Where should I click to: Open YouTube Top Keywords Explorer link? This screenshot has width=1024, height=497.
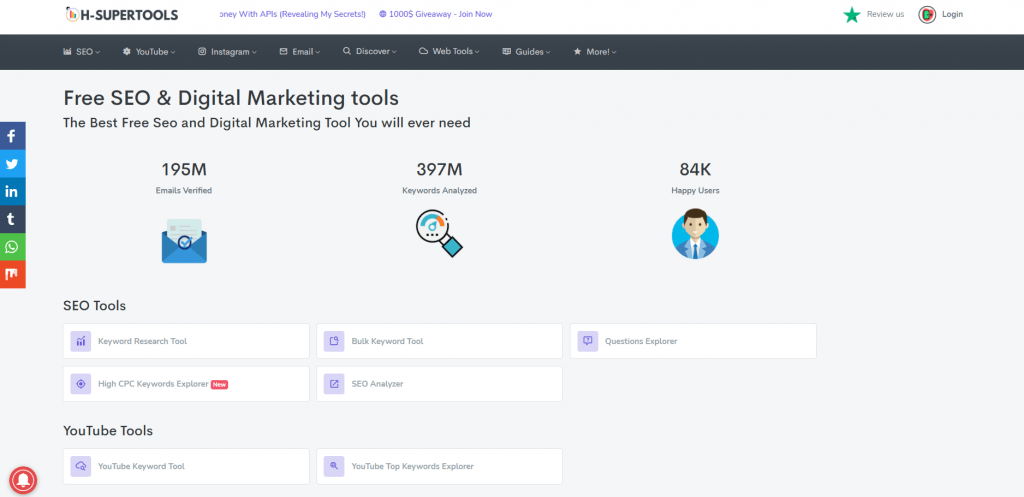[440, 466]
